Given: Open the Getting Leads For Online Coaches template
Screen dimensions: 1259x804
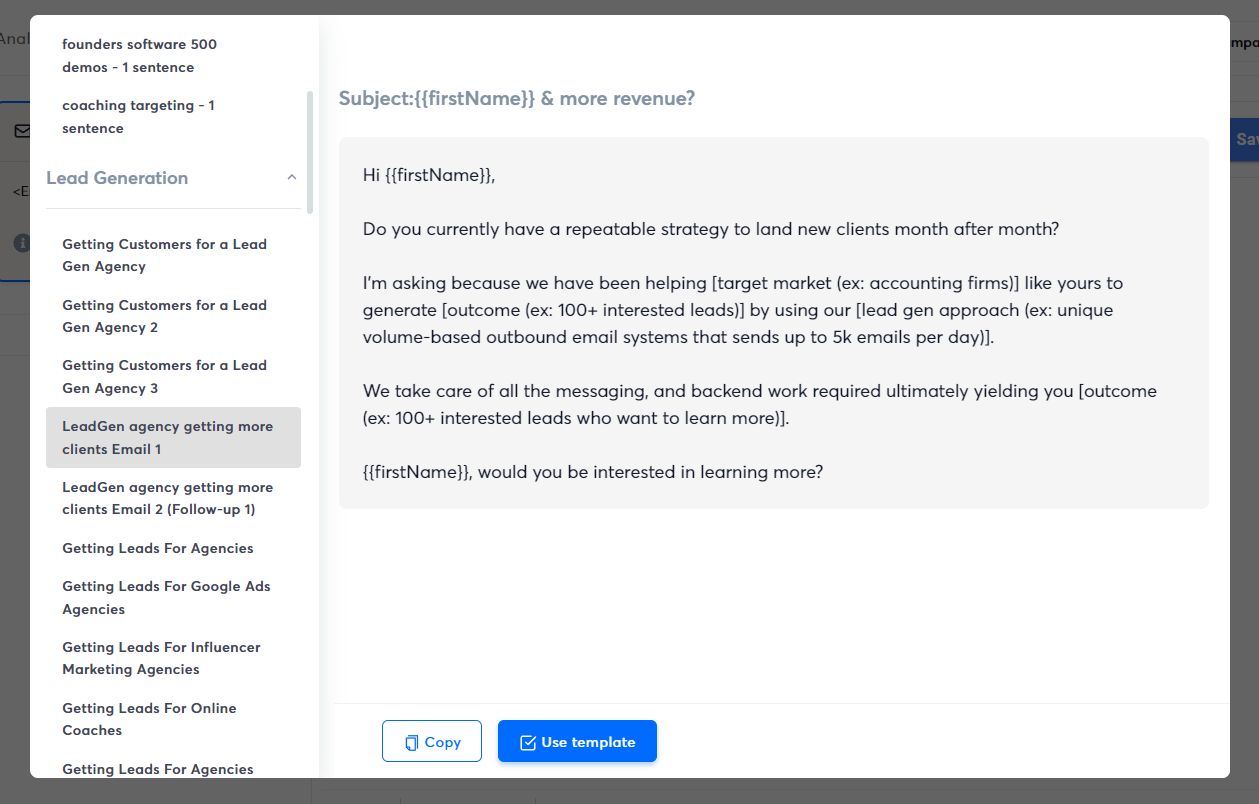Looking at the screenshot, I should (x=149, y=719).
